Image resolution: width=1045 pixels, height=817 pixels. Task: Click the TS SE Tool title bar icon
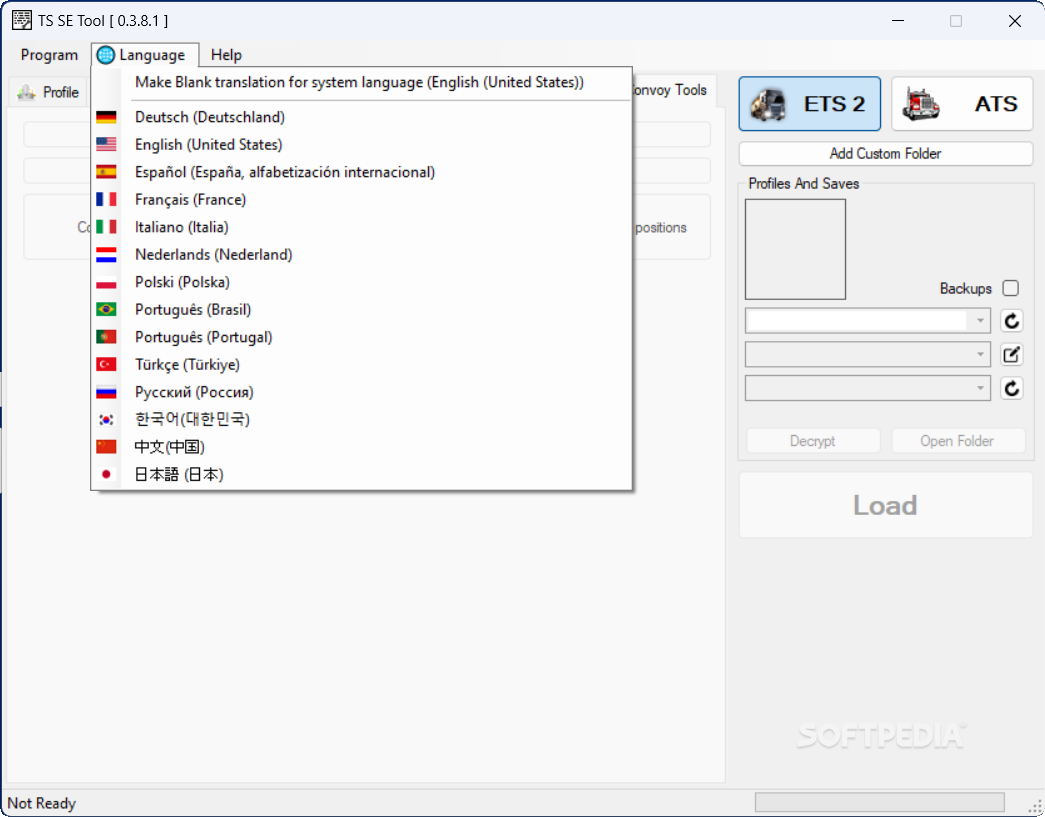[x=22, y=21]
